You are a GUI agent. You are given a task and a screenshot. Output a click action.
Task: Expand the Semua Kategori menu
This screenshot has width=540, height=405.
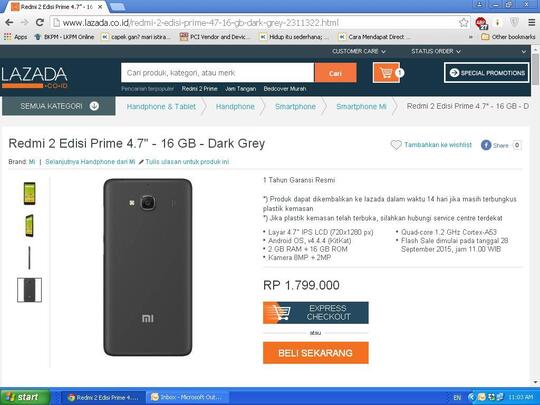59,106
